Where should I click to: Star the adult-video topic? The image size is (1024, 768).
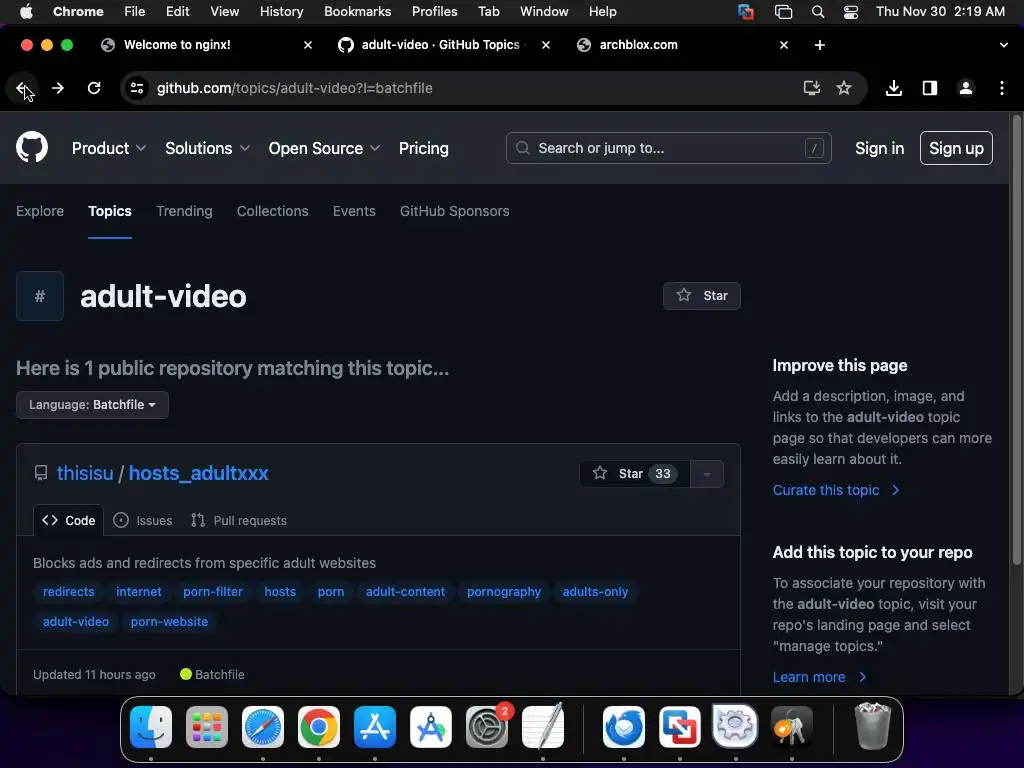(701, 296)
